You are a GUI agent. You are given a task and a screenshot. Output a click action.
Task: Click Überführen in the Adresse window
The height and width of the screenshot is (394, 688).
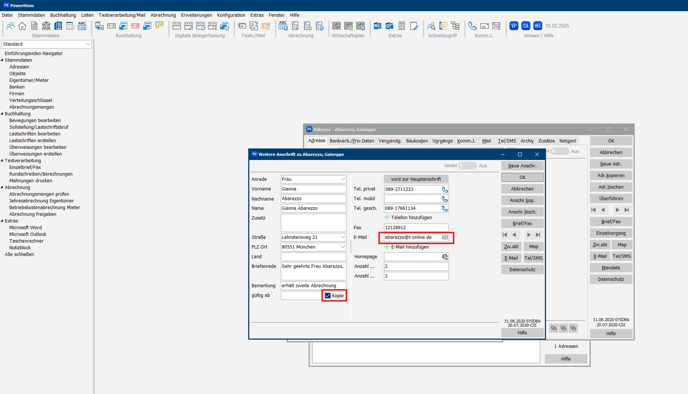(x=611, y=198)
